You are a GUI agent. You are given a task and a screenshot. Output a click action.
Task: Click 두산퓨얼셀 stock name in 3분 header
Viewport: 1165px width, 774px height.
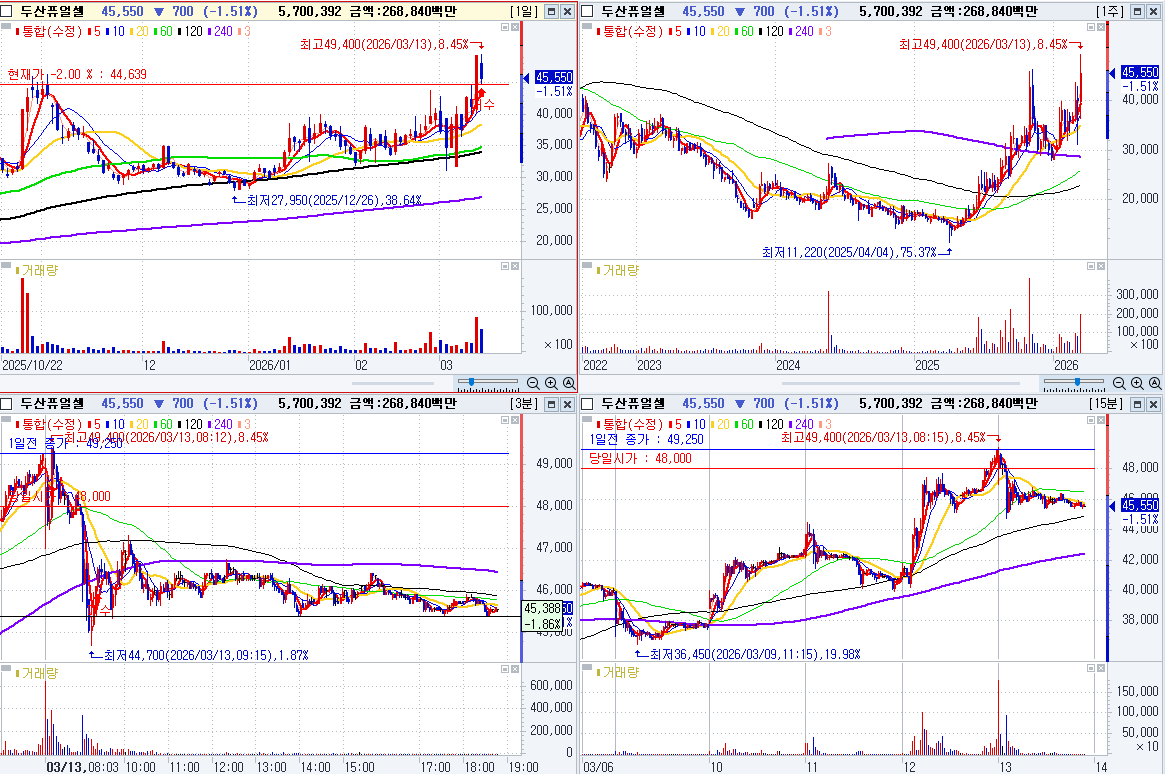tap(52, 404)
